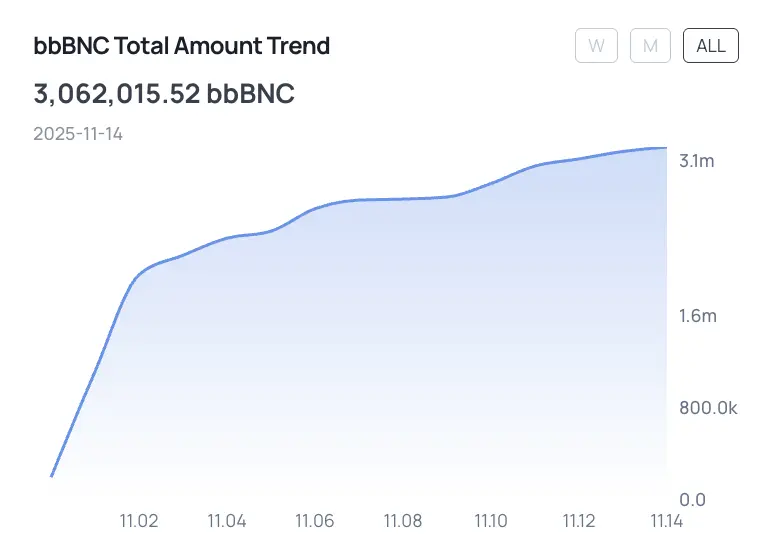Click the bbBNC Total Amount Trend title
Screen dimensions: 778x560
pos(182,46)
